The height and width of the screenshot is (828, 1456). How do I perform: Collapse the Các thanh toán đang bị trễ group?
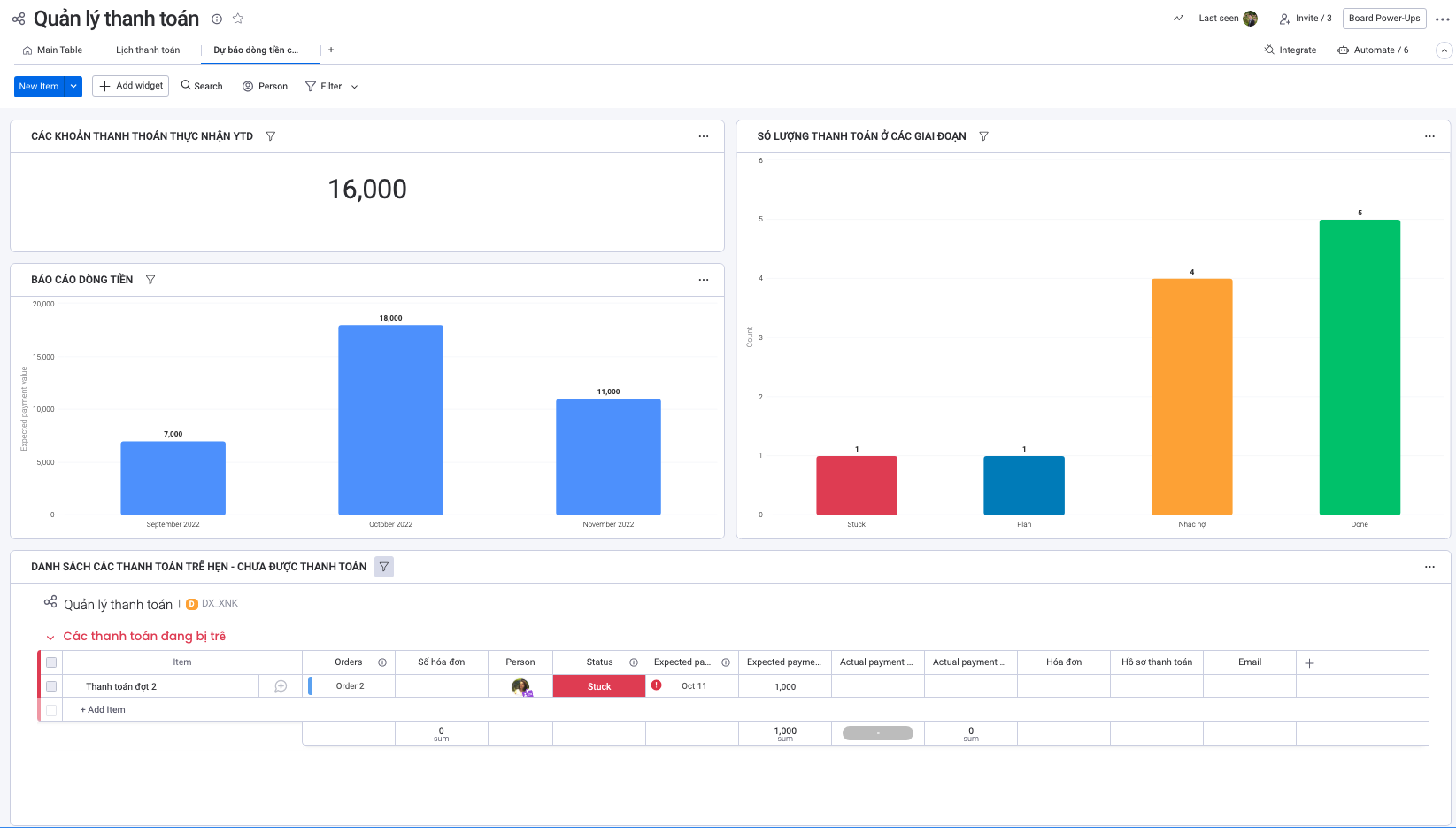point(50,637)
